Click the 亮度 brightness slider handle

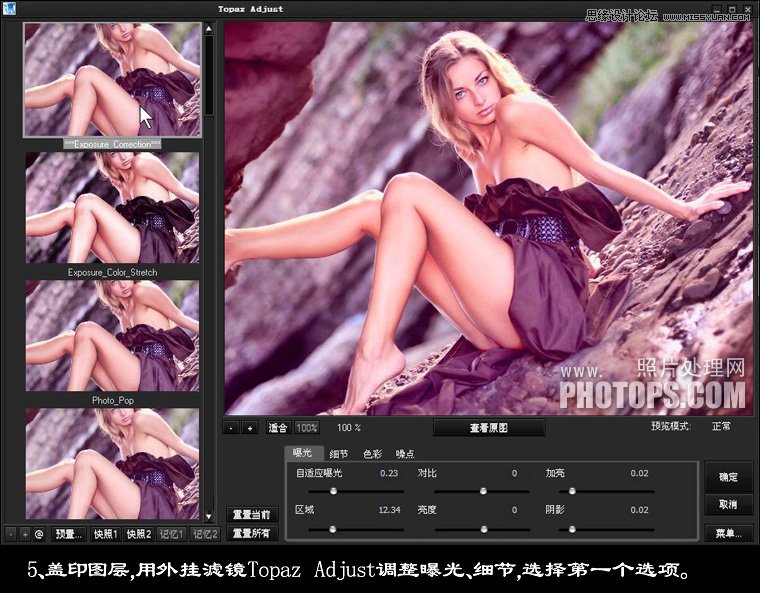click(x=484, y=529)
